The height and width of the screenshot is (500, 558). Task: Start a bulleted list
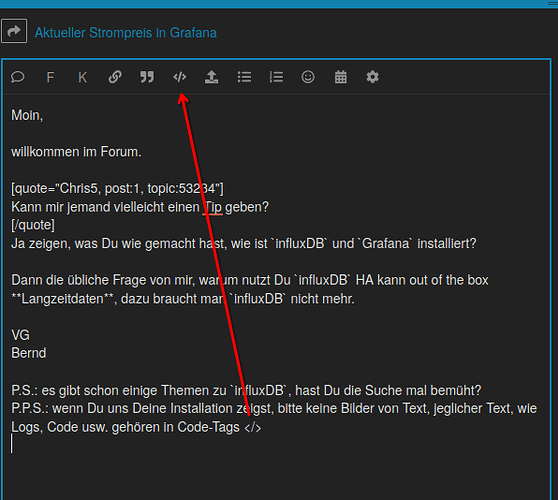point(244,77)
